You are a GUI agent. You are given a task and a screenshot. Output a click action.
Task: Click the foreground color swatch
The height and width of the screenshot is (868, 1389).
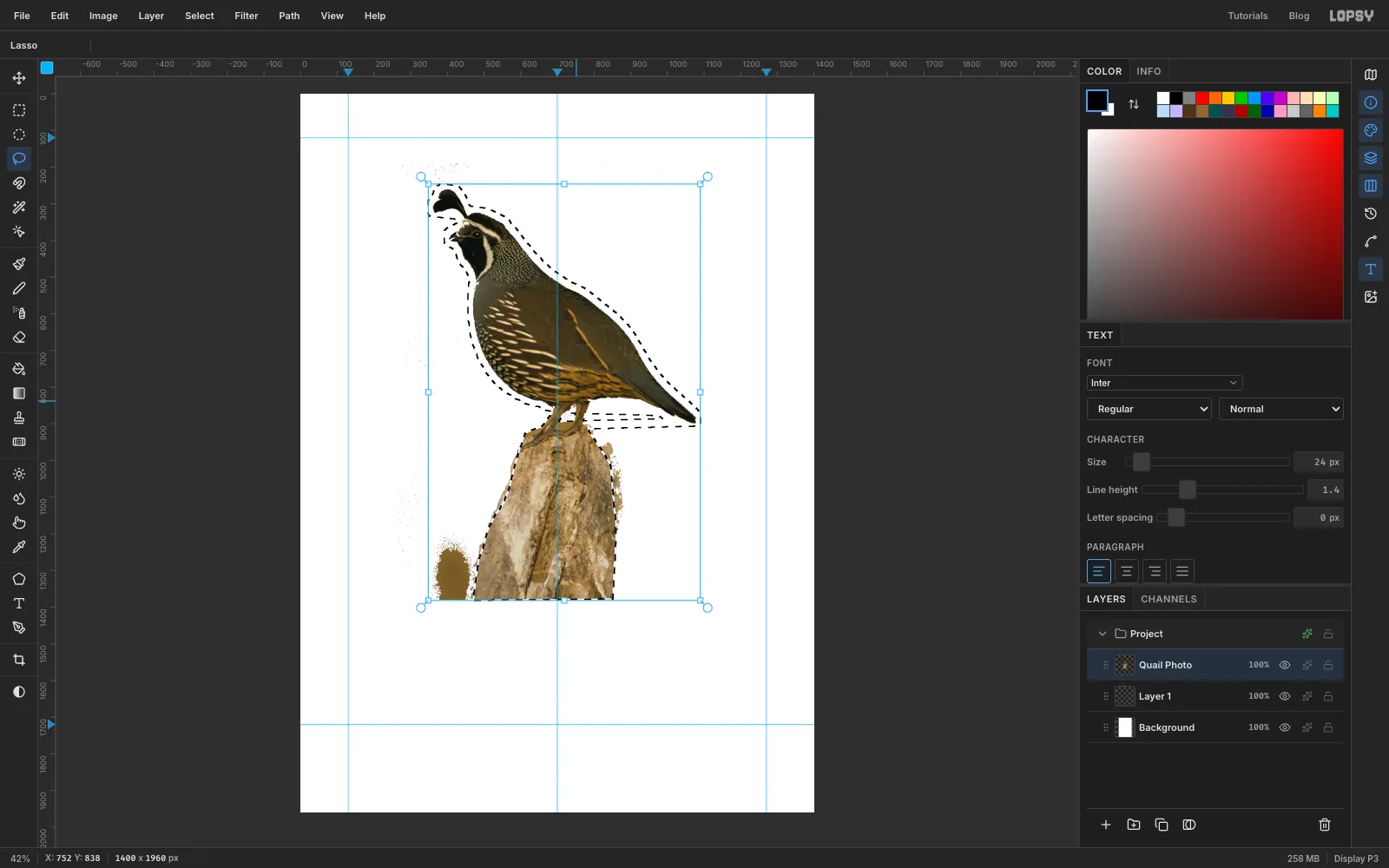1097,101
